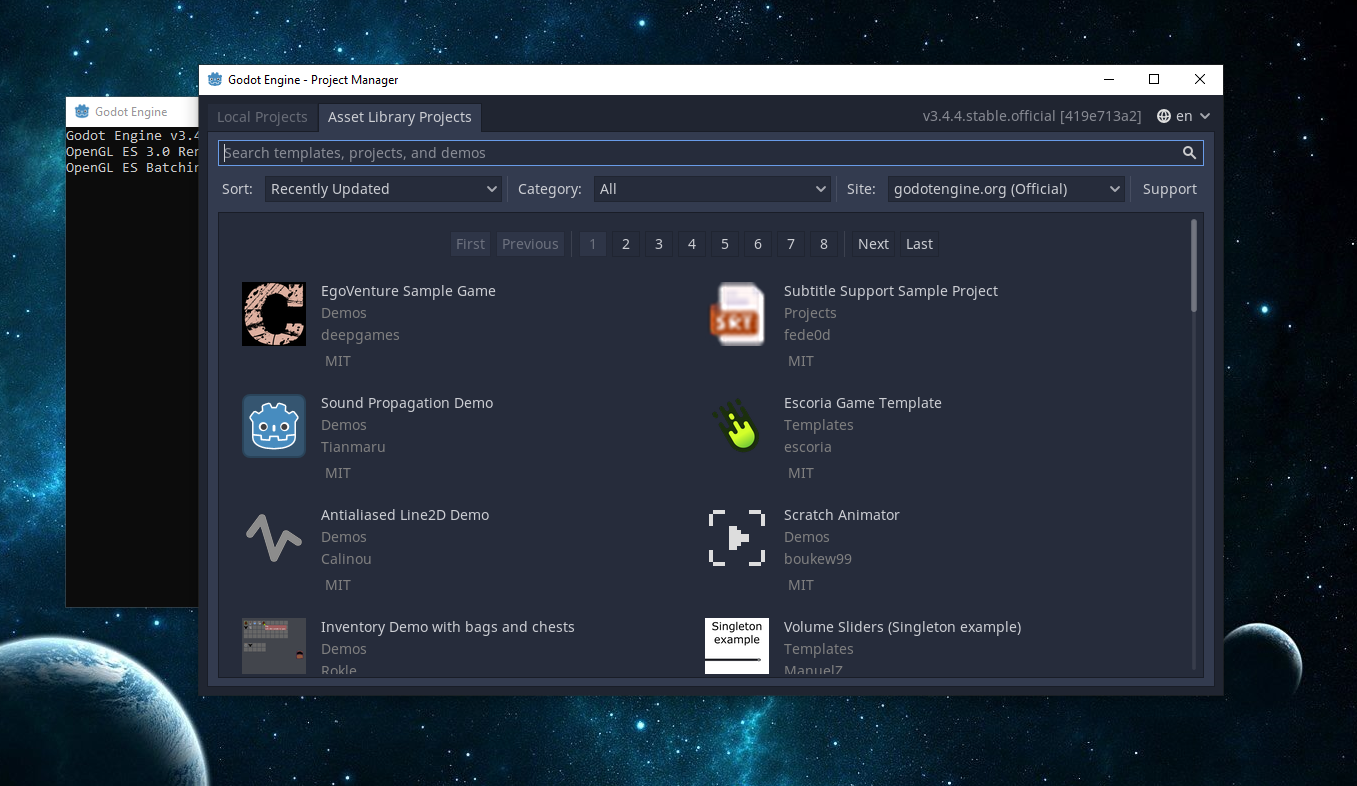This screenshot has width=1357, height=786.
Task: Open EgoVenture Sample Game title link
Action: coord(408,291)
